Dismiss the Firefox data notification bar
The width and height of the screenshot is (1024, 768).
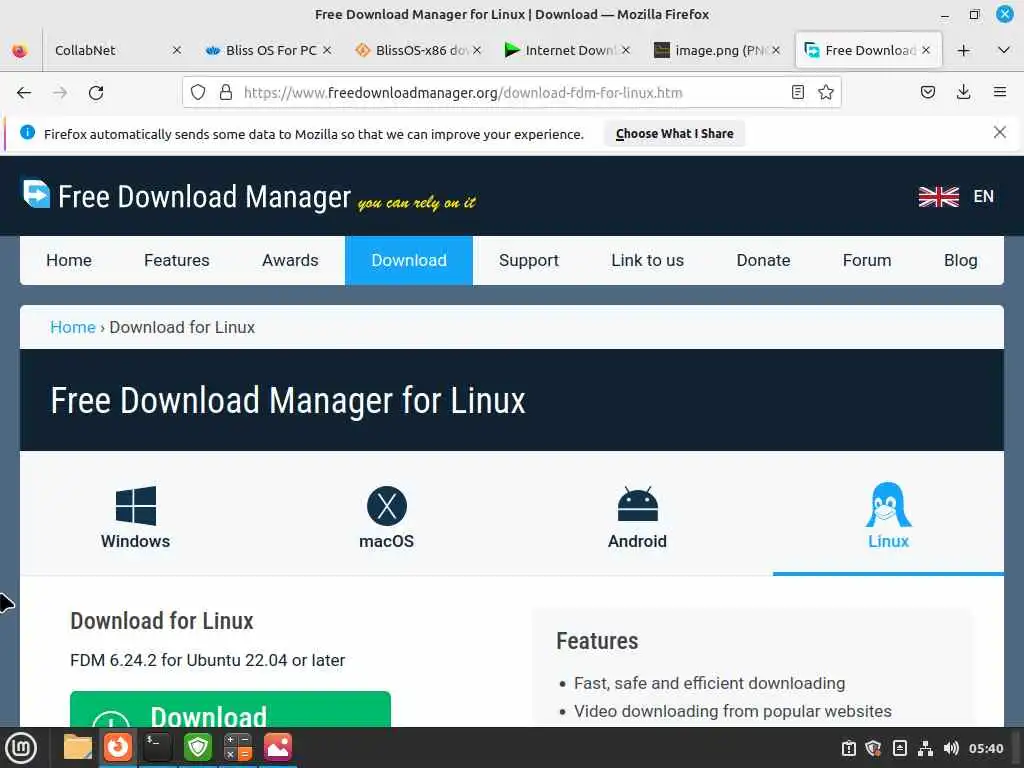point(999,133)
